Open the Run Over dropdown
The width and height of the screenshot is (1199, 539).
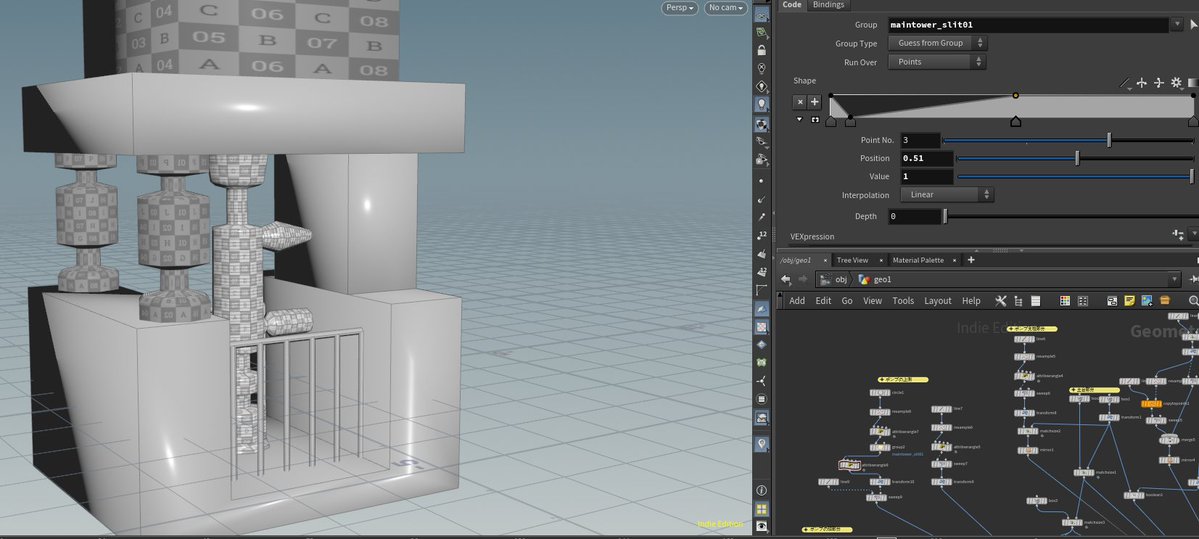pos(937,62)
